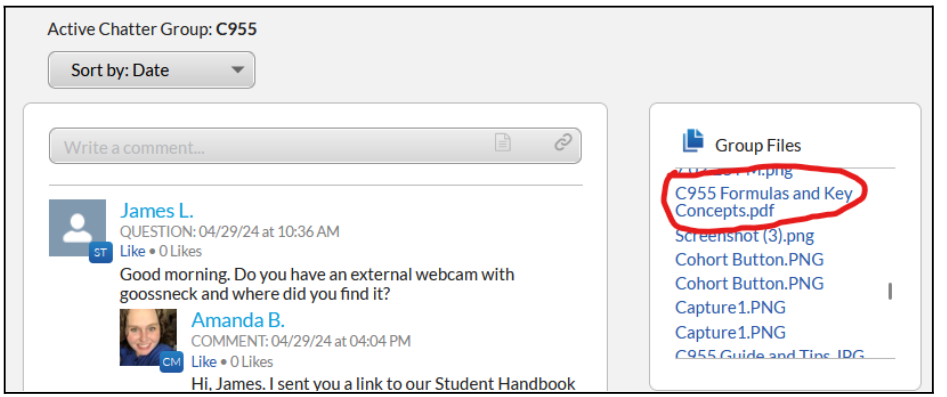Open C955 Formulas and Key Concepts.pdf
The image size is (947, 397).
tap(763, 202)
